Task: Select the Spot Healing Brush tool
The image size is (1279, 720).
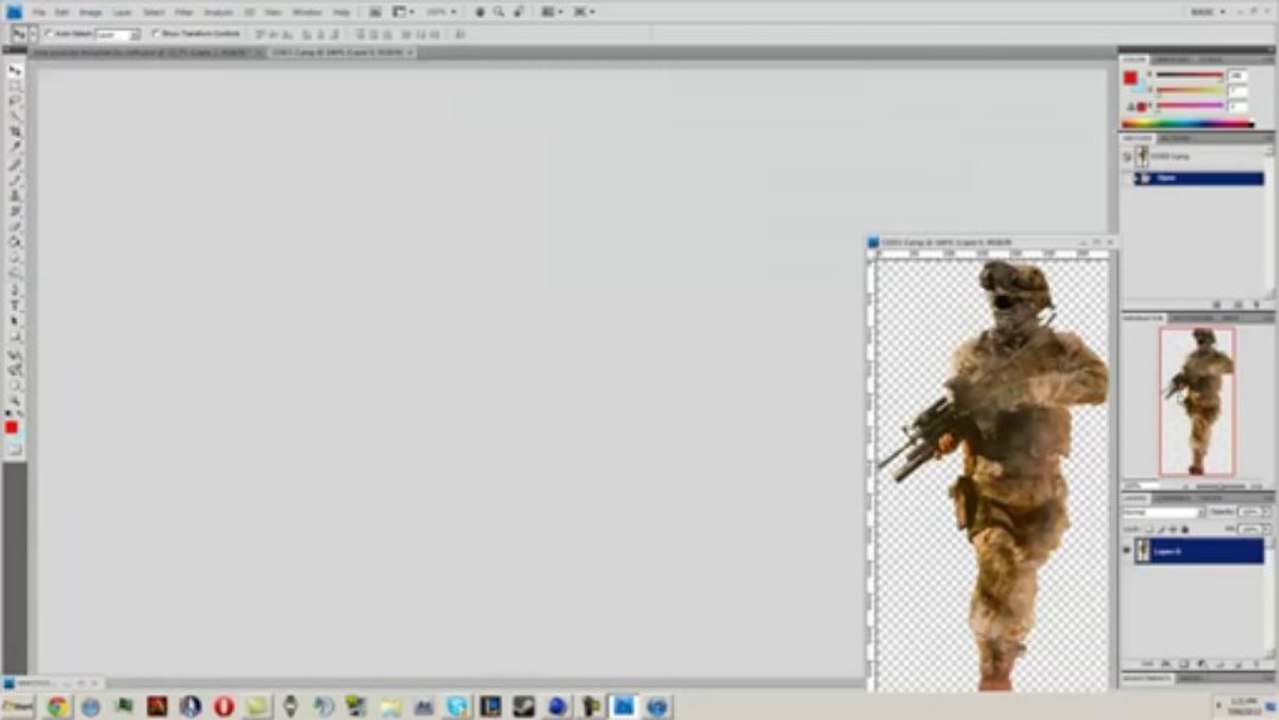Action: click(15, 163)
